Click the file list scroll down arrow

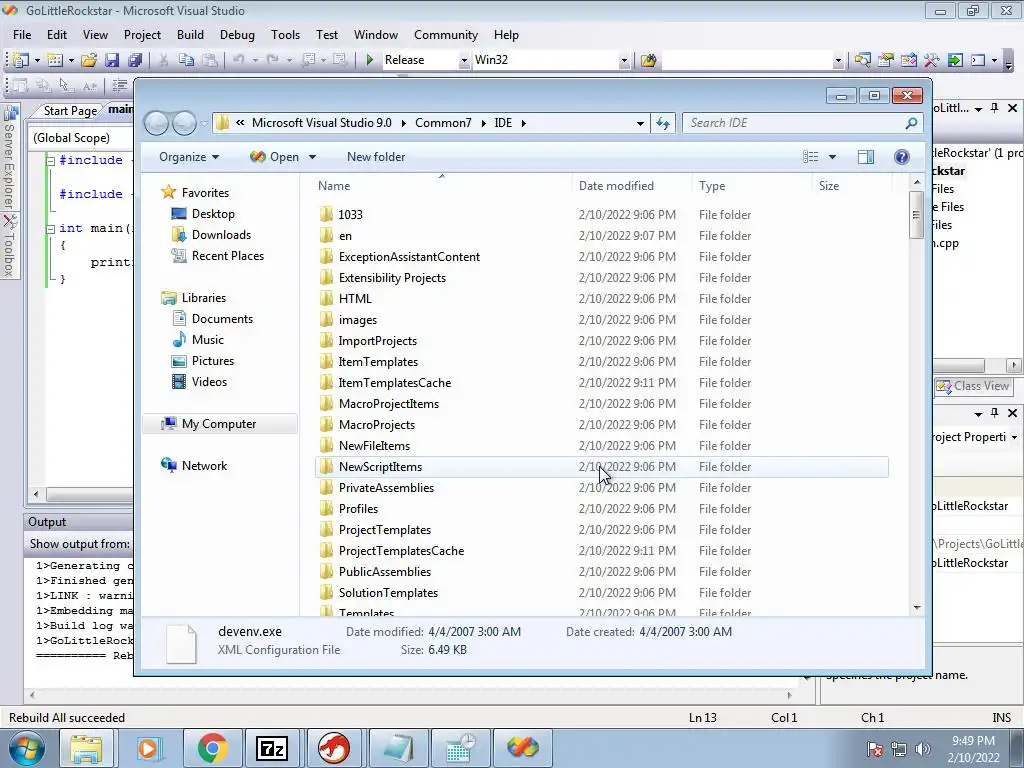(916, 607)
